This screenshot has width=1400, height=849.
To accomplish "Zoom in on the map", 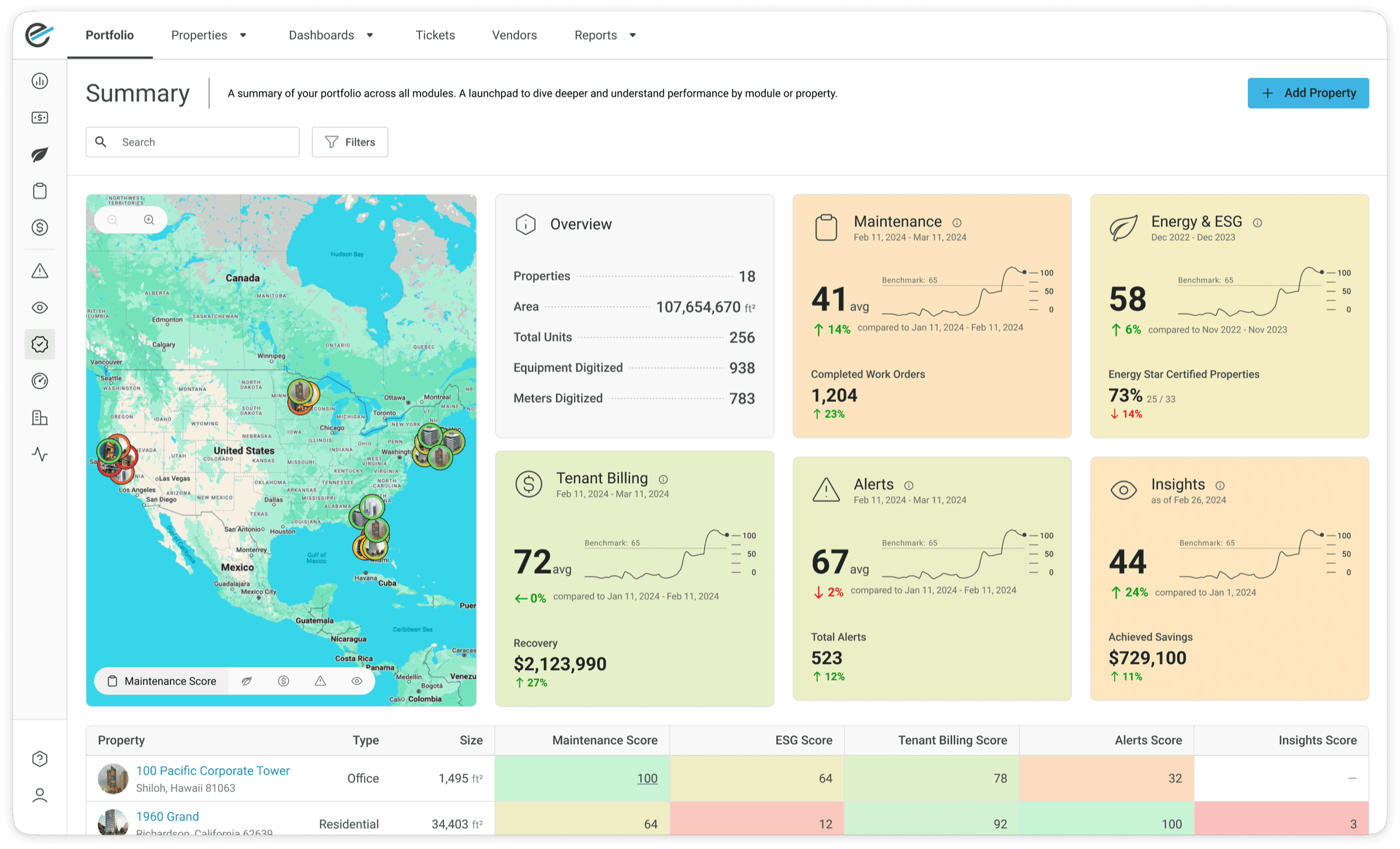I will coord(149,220).
